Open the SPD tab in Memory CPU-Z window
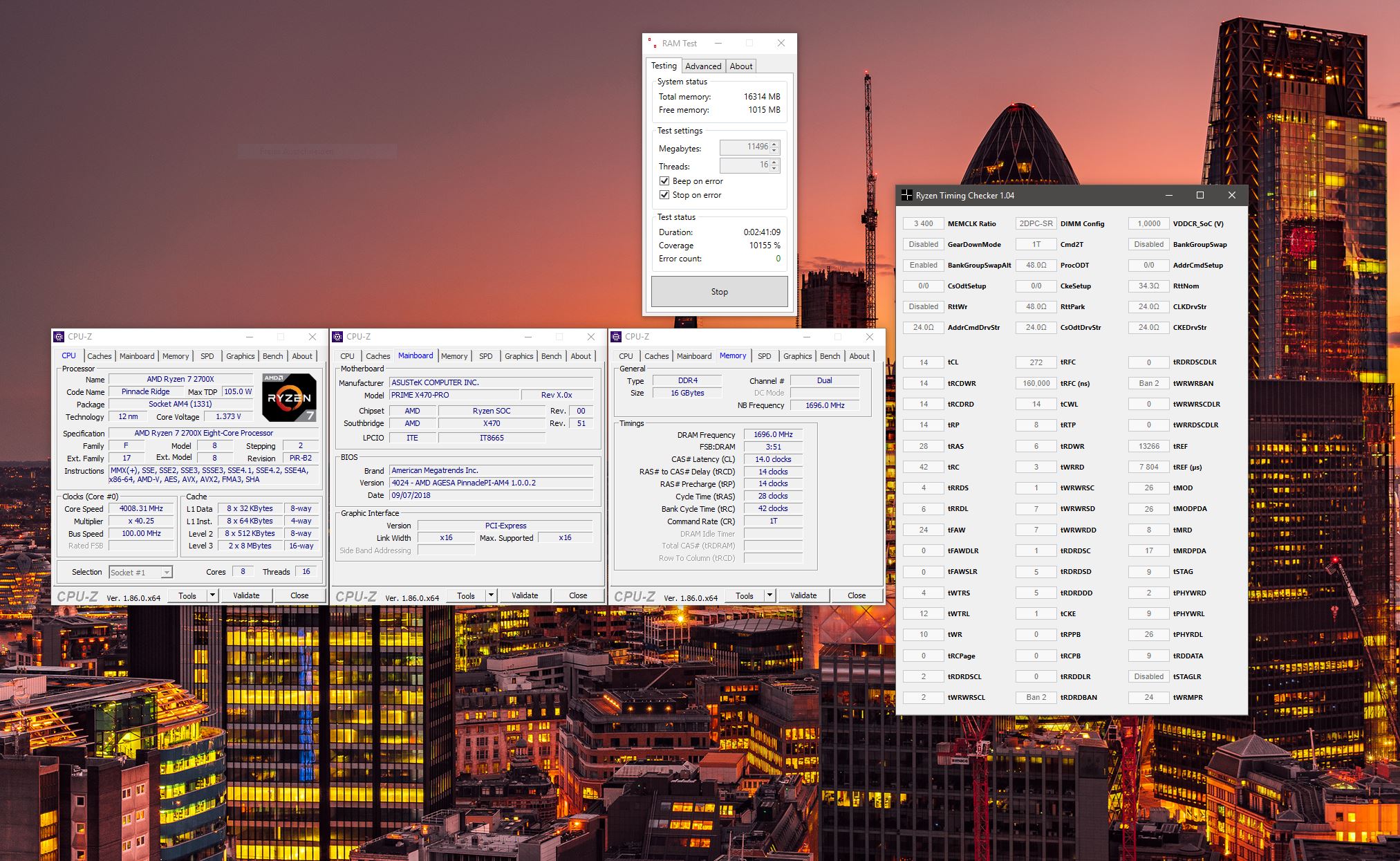 coord(764,356)
